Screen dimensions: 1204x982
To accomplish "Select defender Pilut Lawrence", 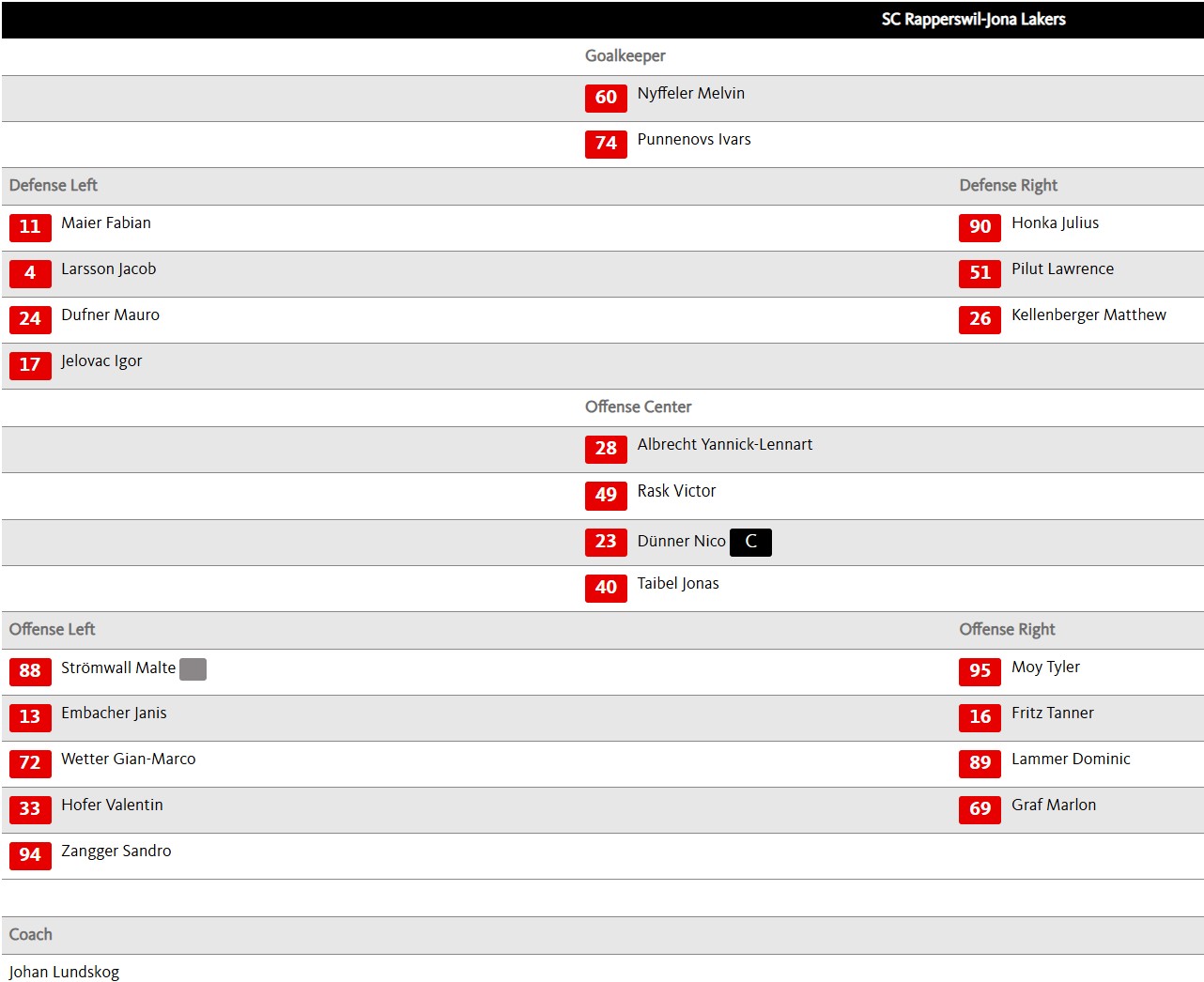I will (x=1062, y=269).
